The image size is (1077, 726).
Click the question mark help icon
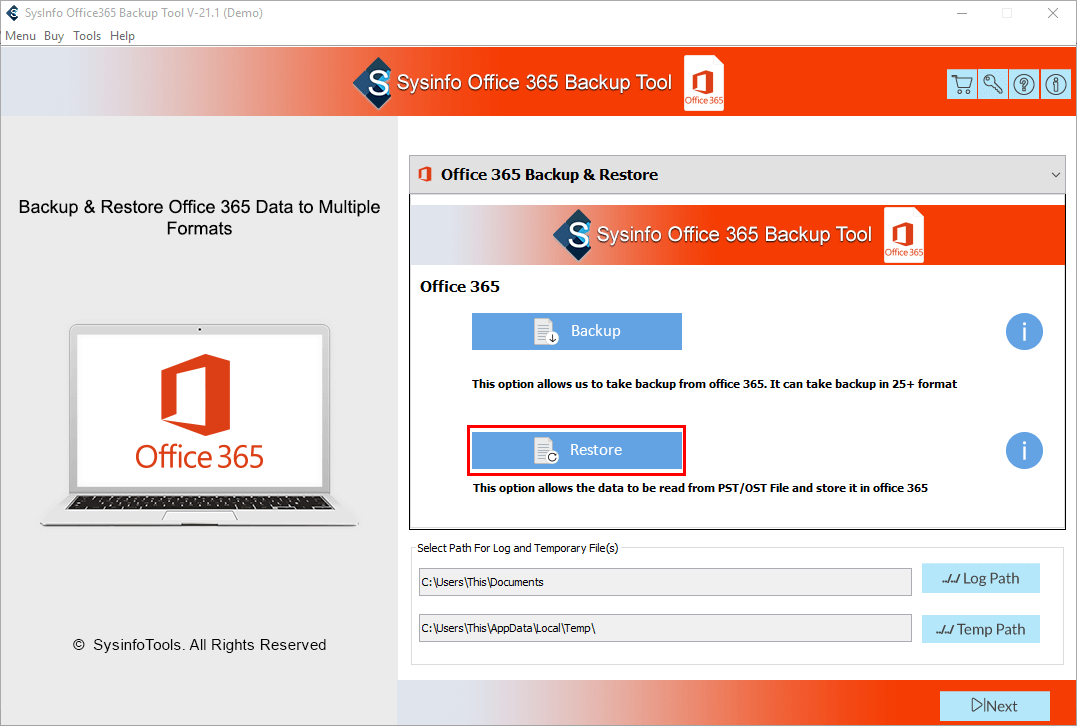[1024, 84]
